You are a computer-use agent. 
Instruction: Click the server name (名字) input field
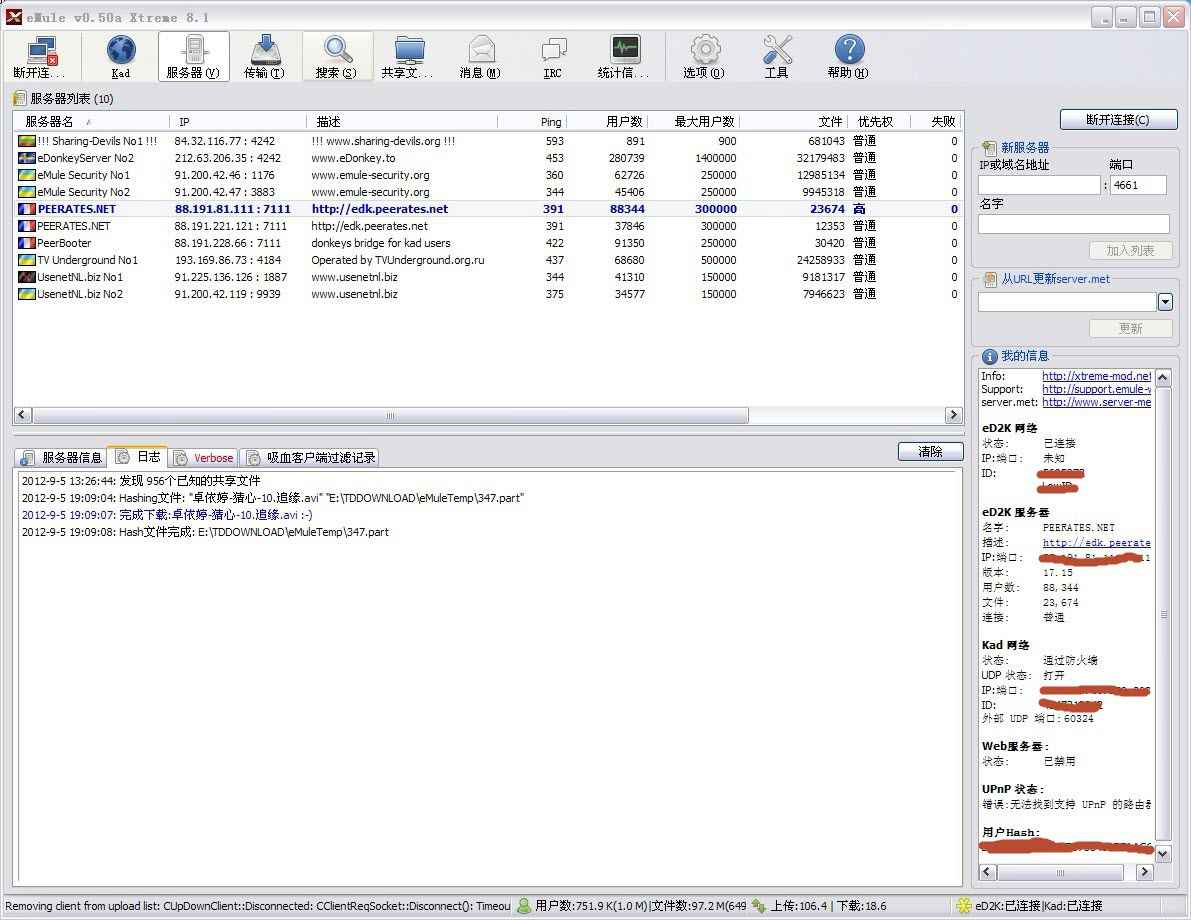pos(1073,223)
